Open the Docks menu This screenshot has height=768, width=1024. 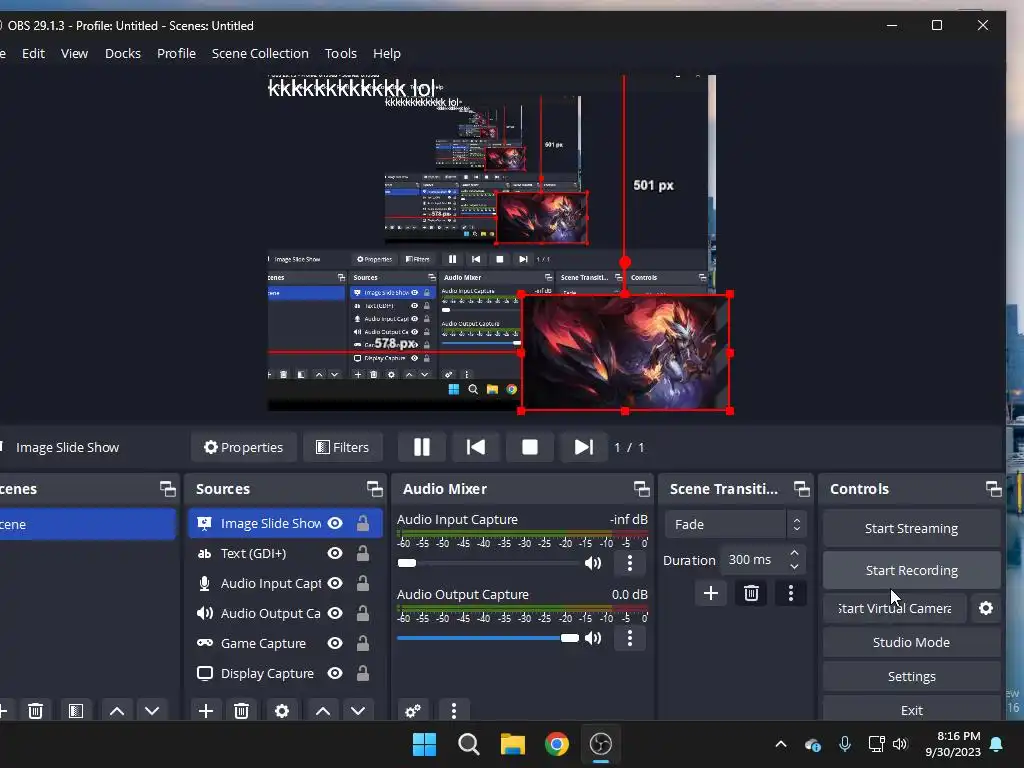123,54
